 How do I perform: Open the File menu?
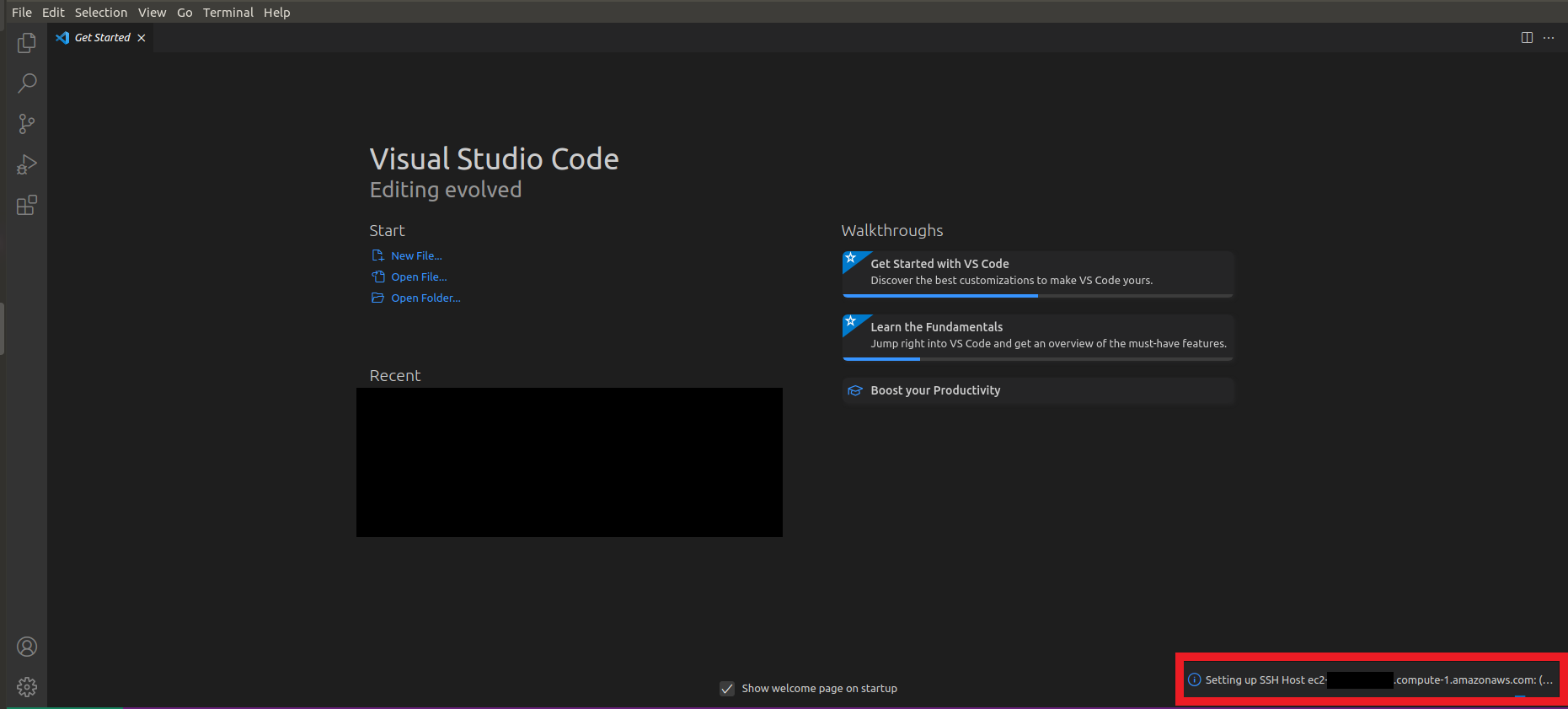tap(22, 13)
